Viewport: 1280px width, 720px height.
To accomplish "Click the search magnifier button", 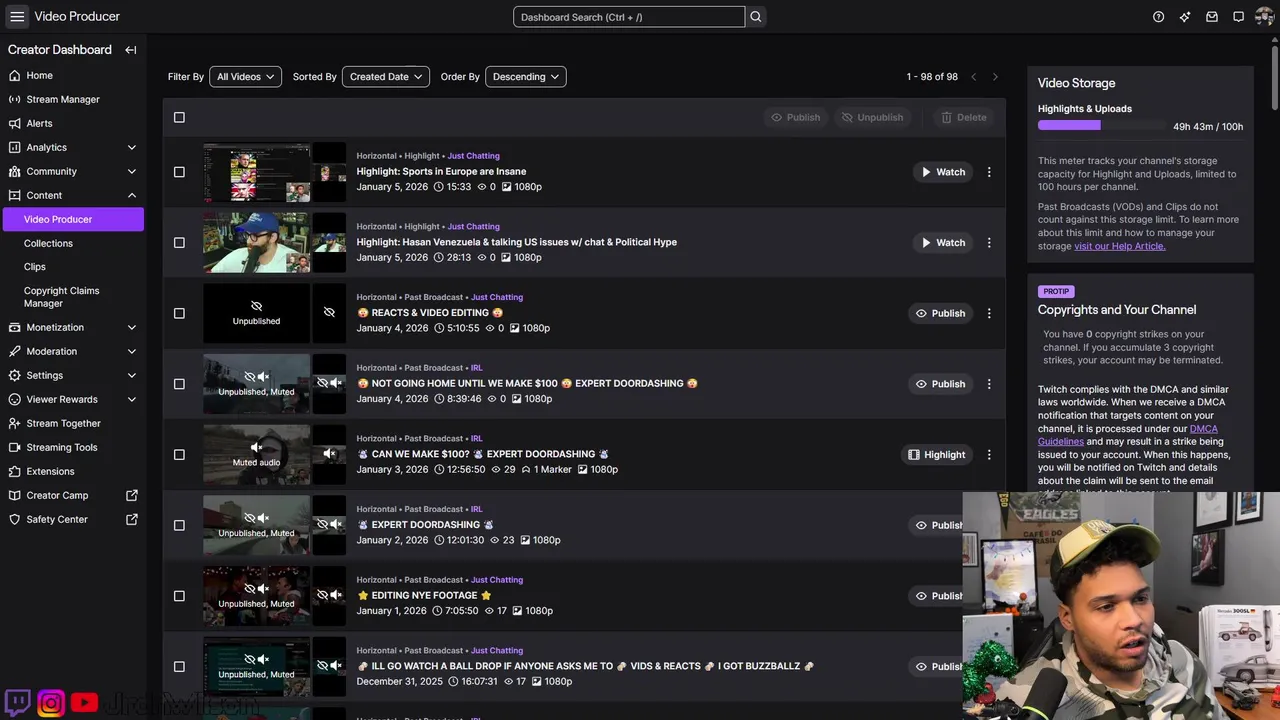I will [x=756, y=17].
